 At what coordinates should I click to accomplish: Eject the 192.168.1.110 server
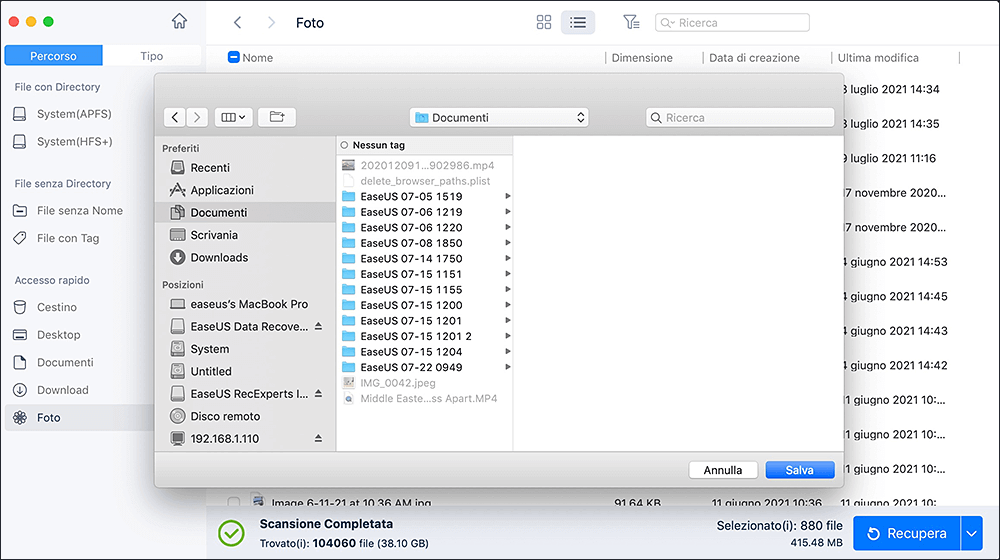pyautogui.click(x=318, y=439)
